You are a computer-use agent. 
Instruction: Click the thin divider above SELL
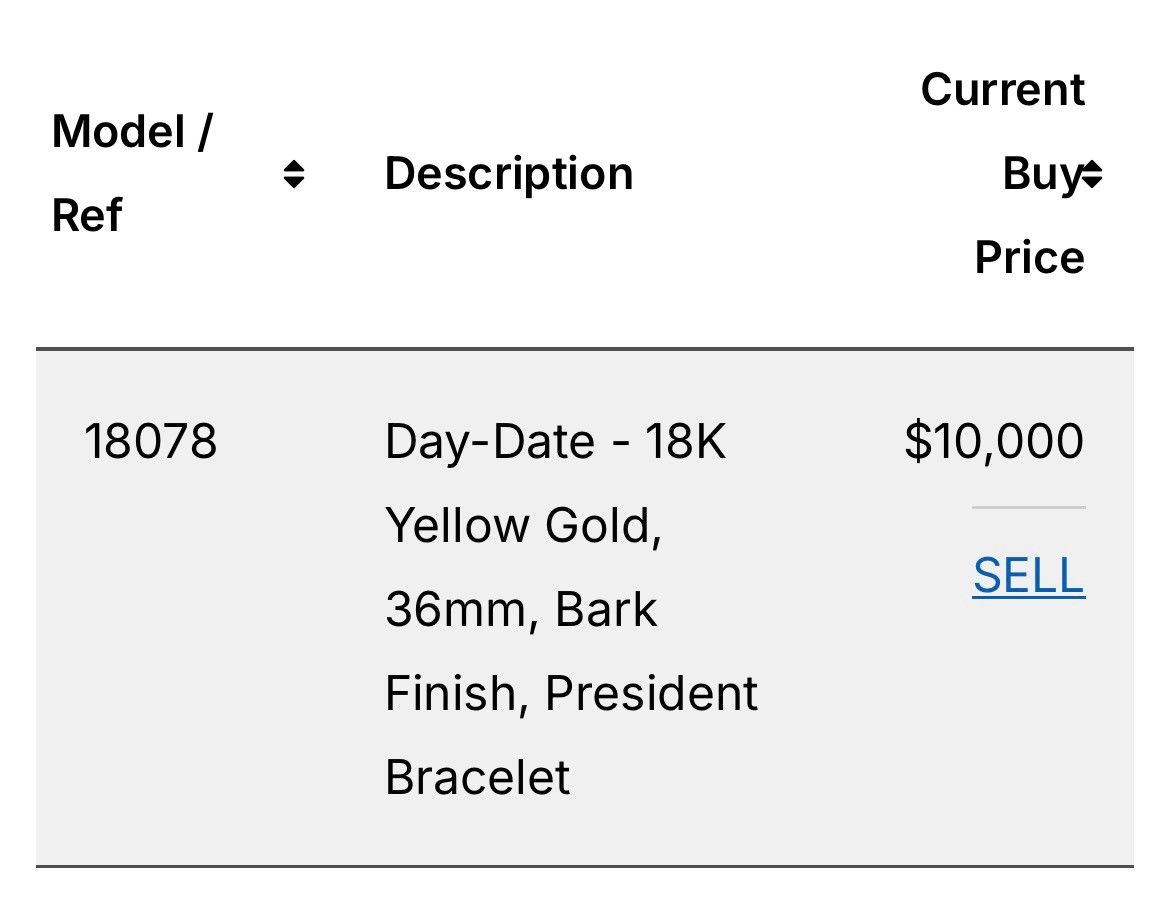point(1029,507)
